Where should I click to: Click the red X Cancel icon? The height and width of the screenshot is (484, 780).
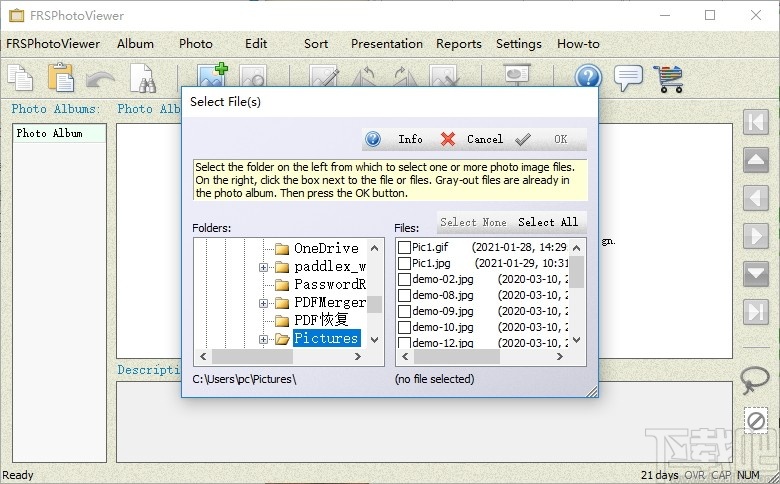448,139
